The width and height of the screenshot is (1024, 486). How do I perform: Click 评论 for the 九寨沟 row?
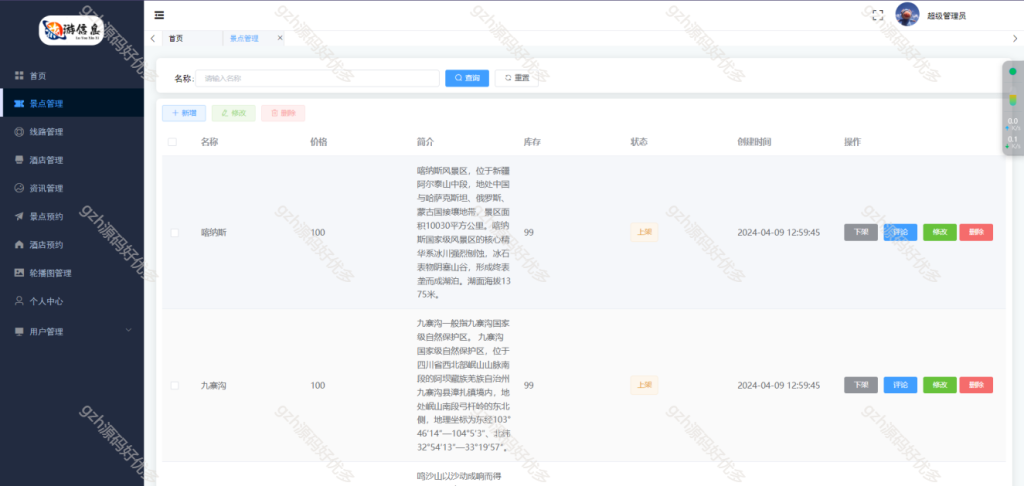901,385
